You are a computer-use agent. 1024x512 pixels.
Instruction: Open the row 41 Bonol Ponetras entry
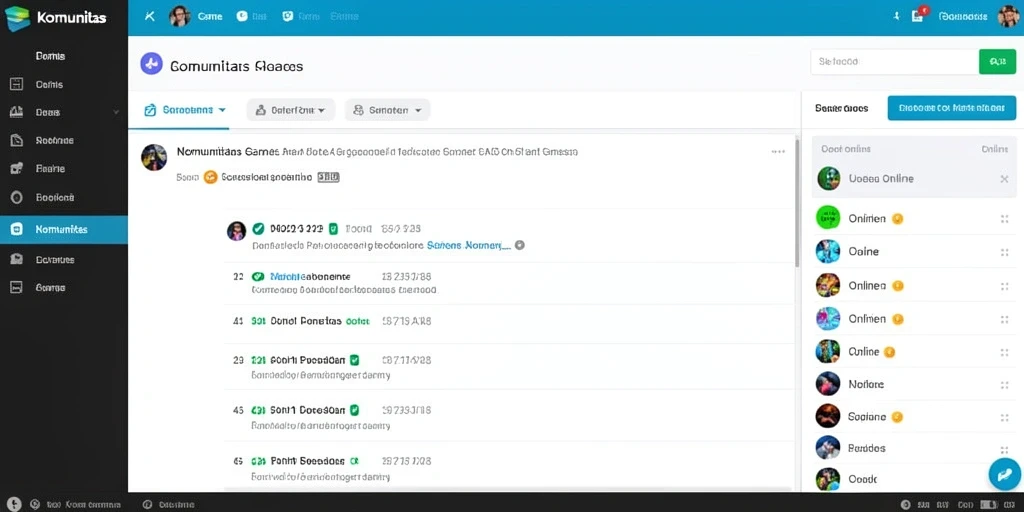click(x=511, y=321)
